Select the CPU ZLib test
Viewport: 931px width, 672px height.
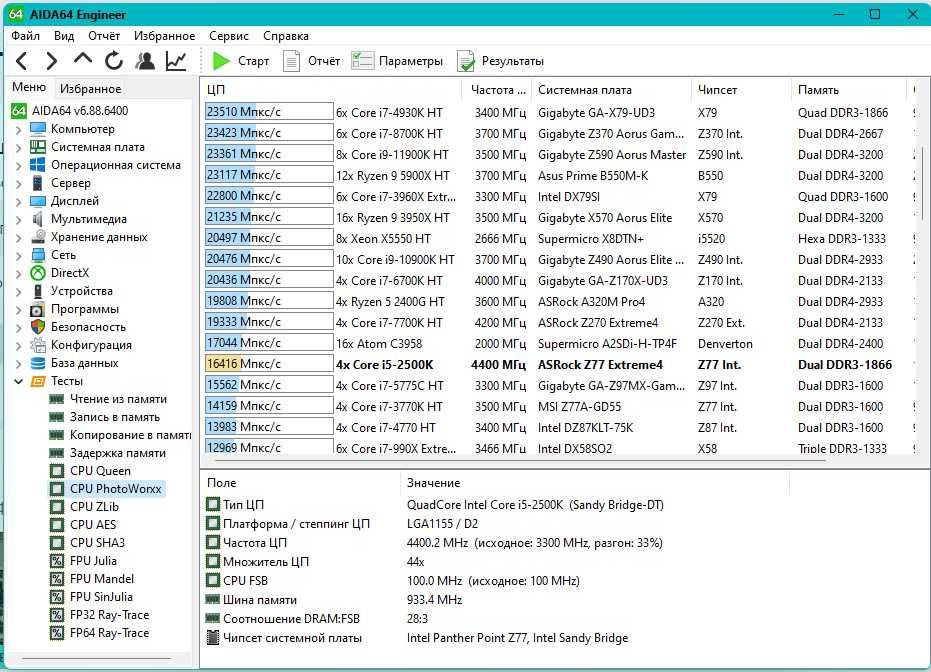click(x=94, y=507)
